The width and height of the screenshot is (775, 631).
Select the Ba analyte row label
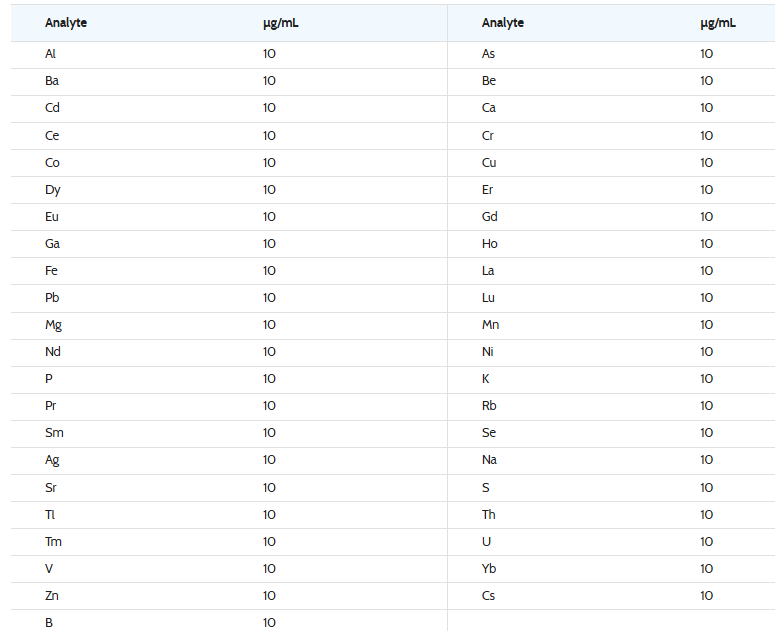coord(52,81)
